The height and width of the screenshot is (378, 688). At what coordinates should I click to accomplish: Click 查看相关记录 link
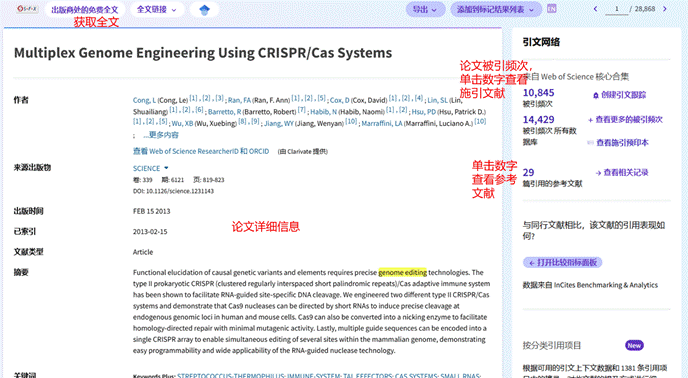point(622,173)
